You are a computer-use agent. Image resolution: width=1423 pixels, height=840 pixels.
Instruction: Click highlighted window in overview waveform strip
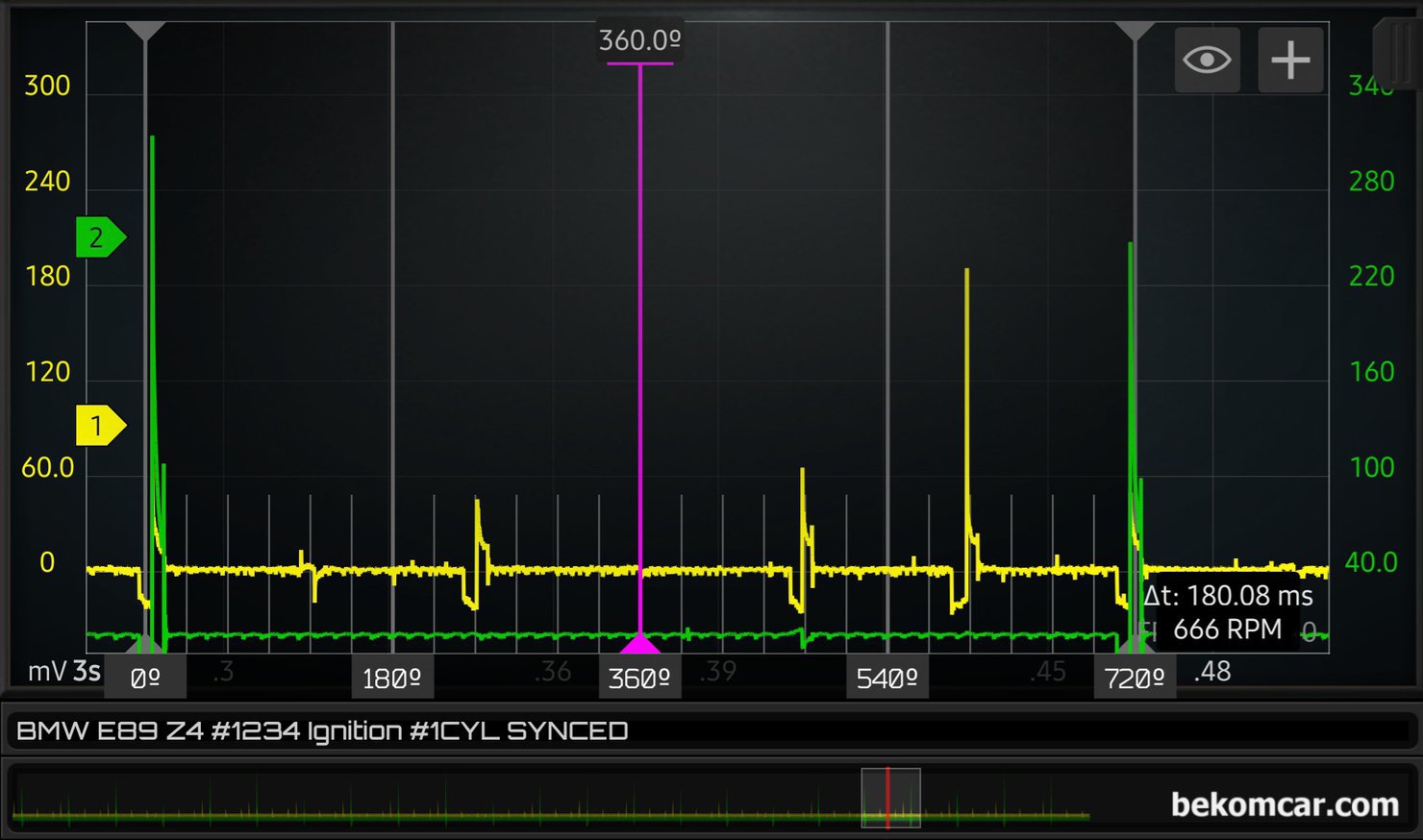tap(890, 798)
